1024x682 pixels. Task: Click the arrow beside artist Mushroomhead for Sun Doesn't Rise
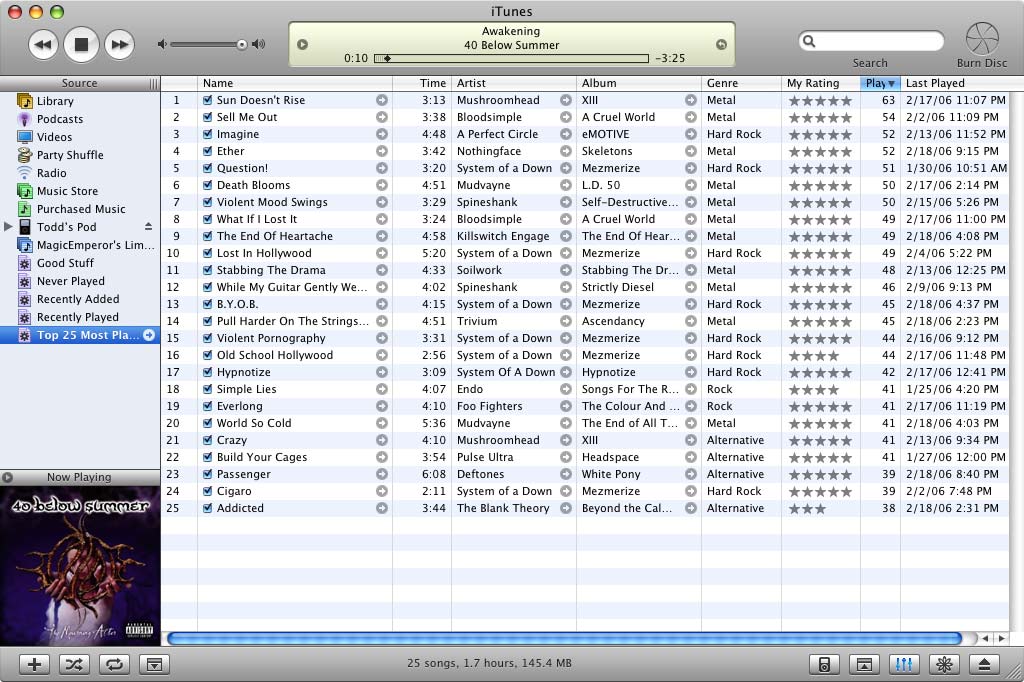pos(566,100)
